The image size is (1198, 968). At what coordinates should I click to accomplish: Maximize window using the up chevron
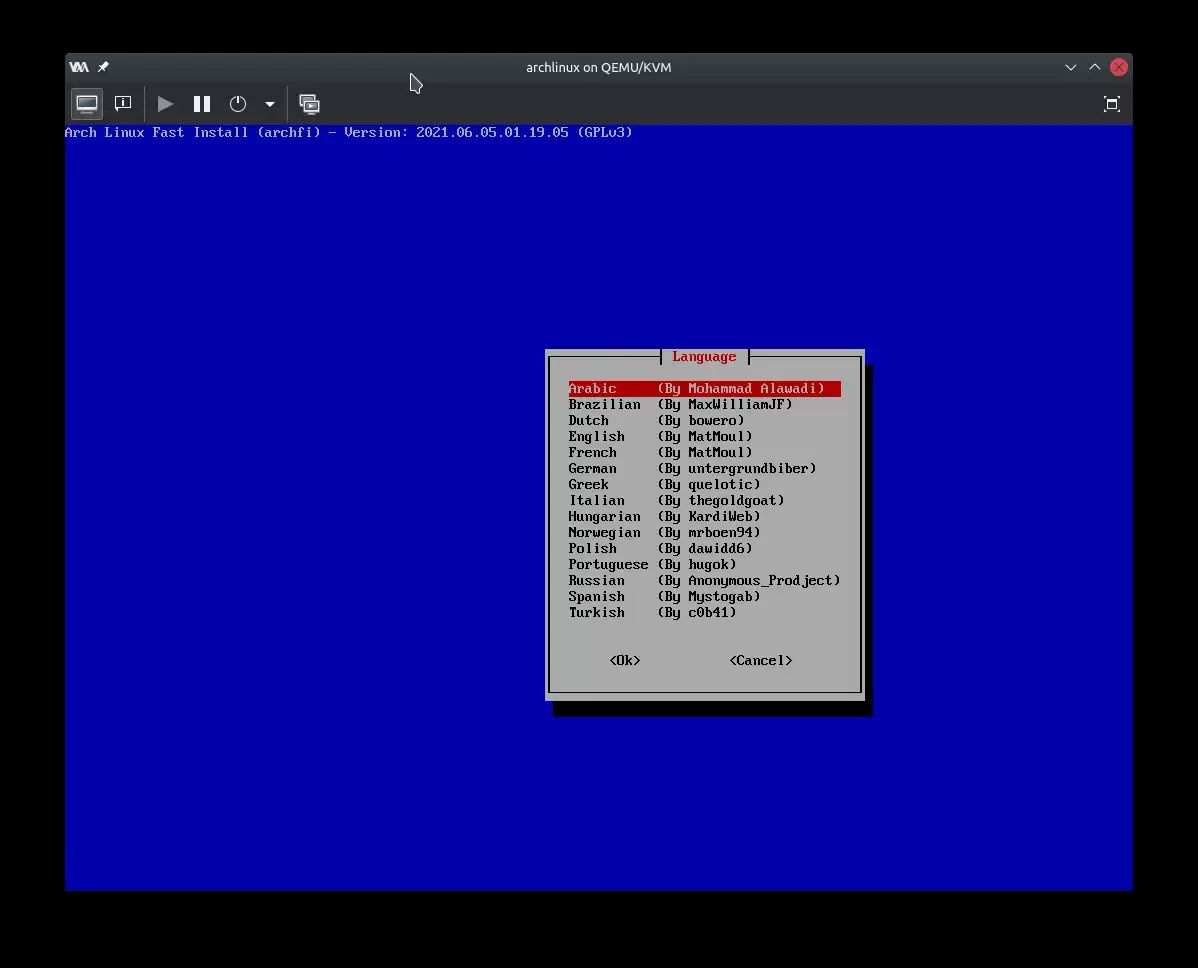click(x=1095, y=67)
